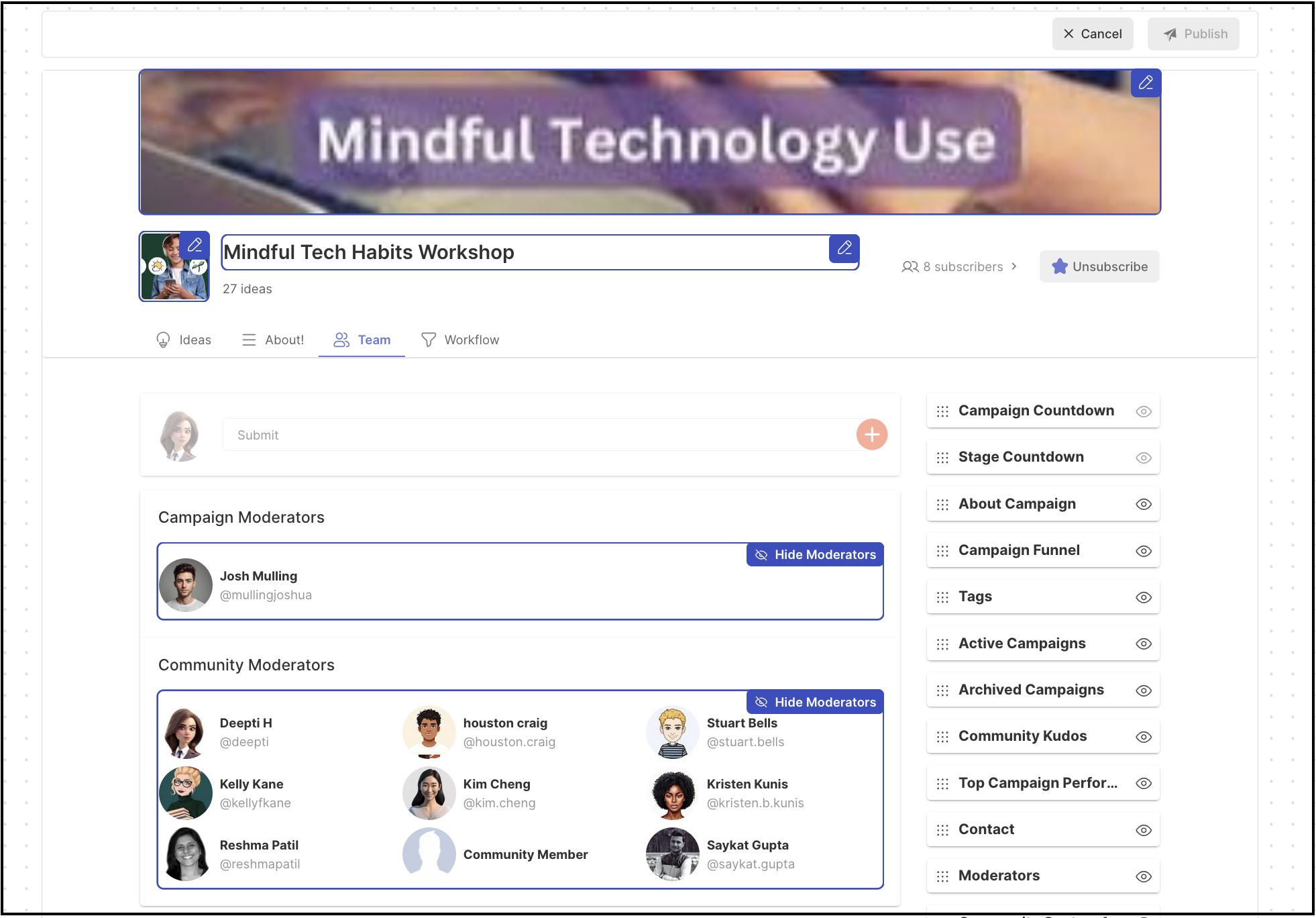
Task: Click drag handle of Active Campaigns
Action: 942,644
